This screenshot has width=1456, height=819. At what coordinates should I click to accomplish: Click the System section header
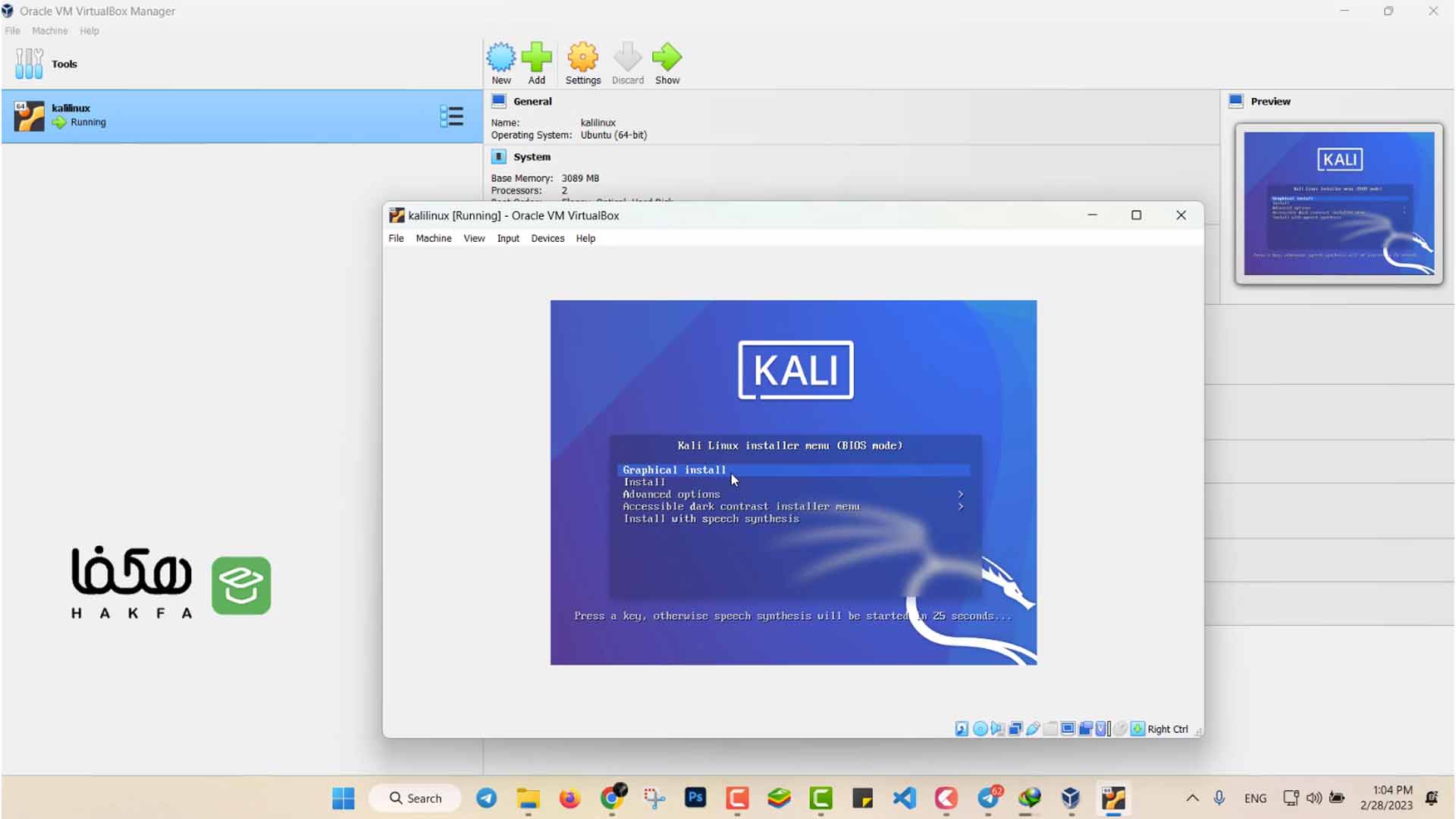coord(532,157)
